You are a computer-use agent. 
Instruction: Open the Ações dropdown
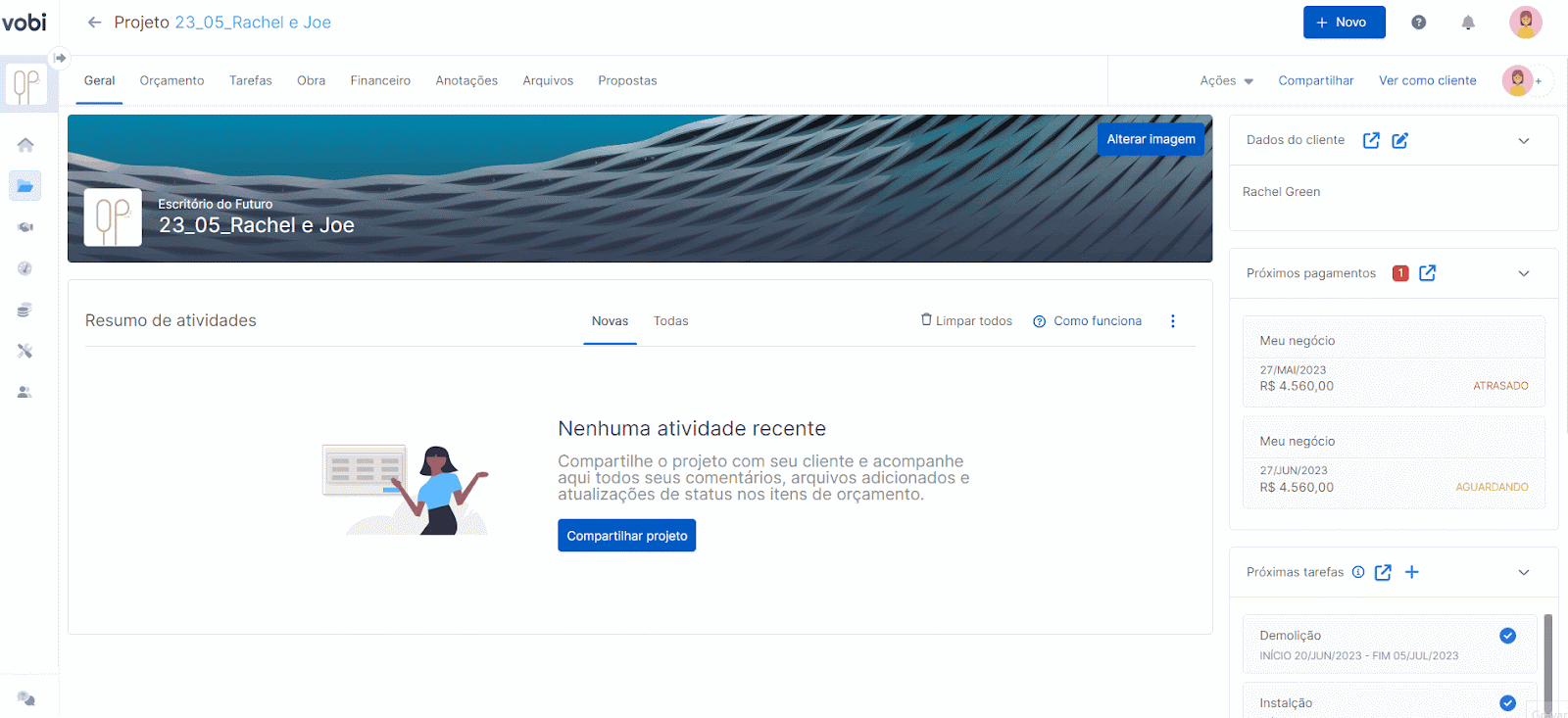click(x=1227, y=80)
